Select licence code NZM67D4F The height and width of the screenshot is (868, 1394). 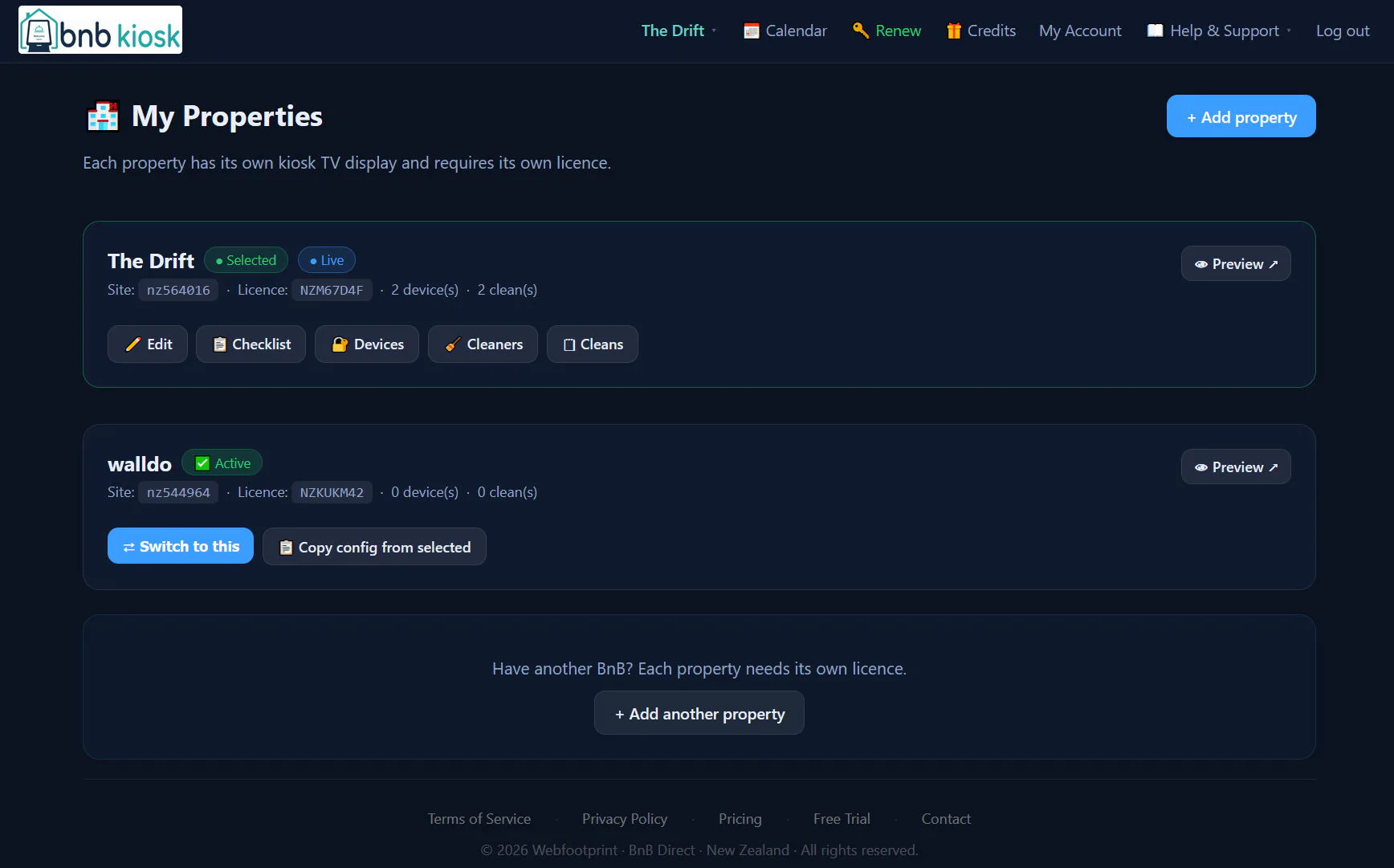[332, 290]
